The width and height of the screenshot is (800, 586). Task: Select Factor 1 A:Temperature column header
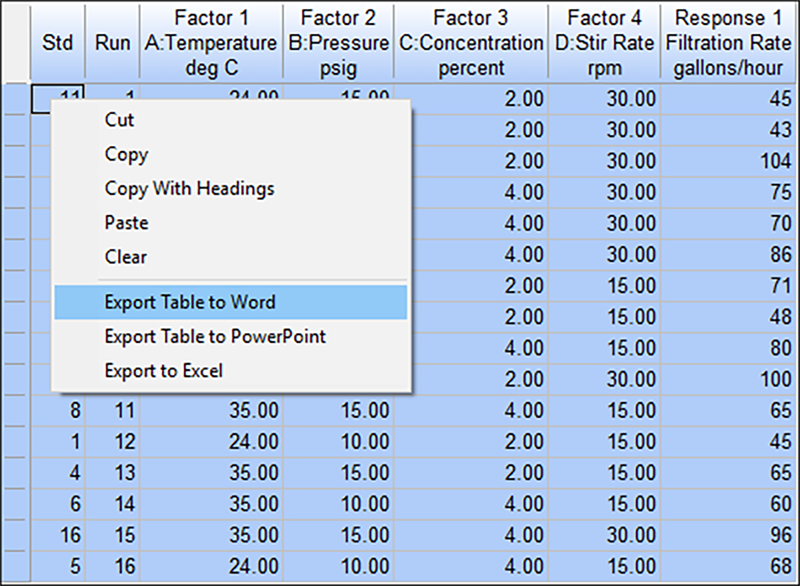click(x=211, y=43)
